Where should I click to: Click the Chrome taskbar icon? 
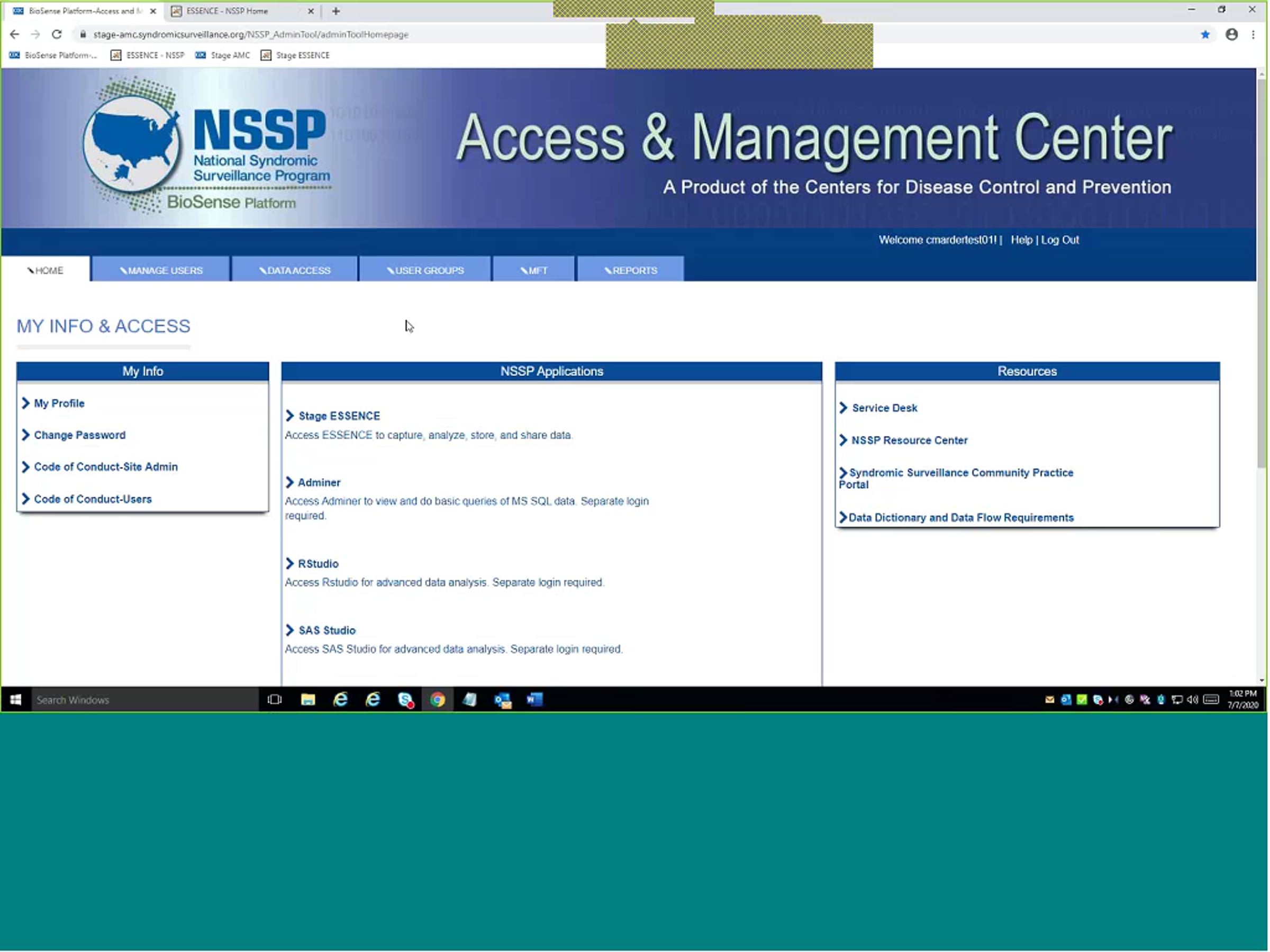(438, 700)
